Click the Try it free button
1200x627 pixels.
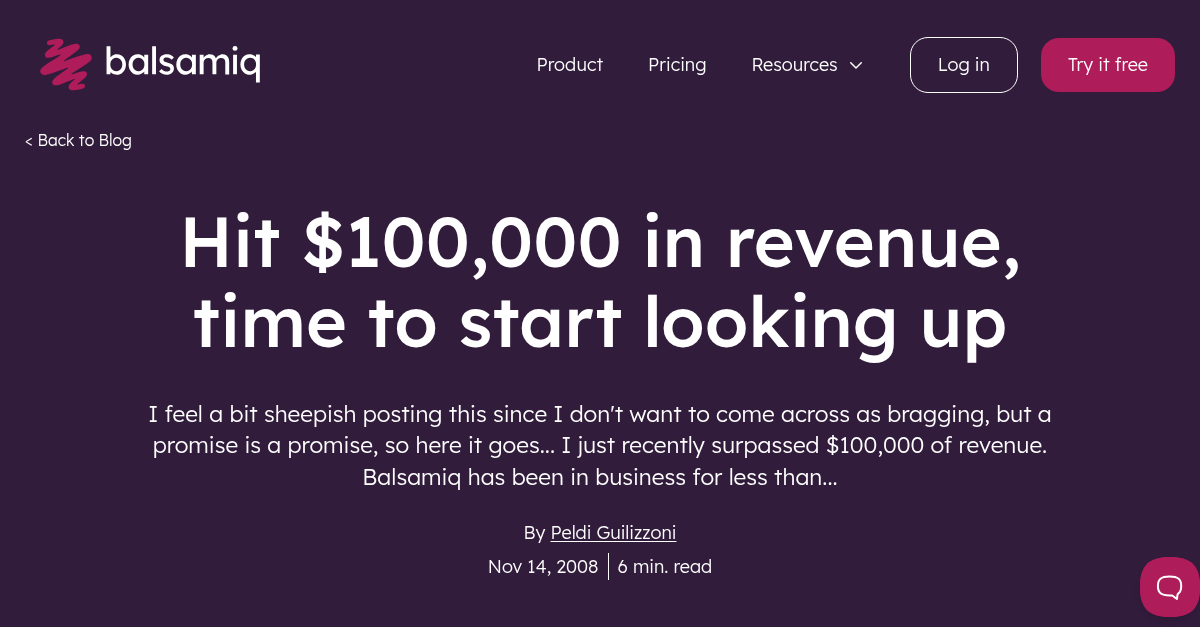(1107, 64)
